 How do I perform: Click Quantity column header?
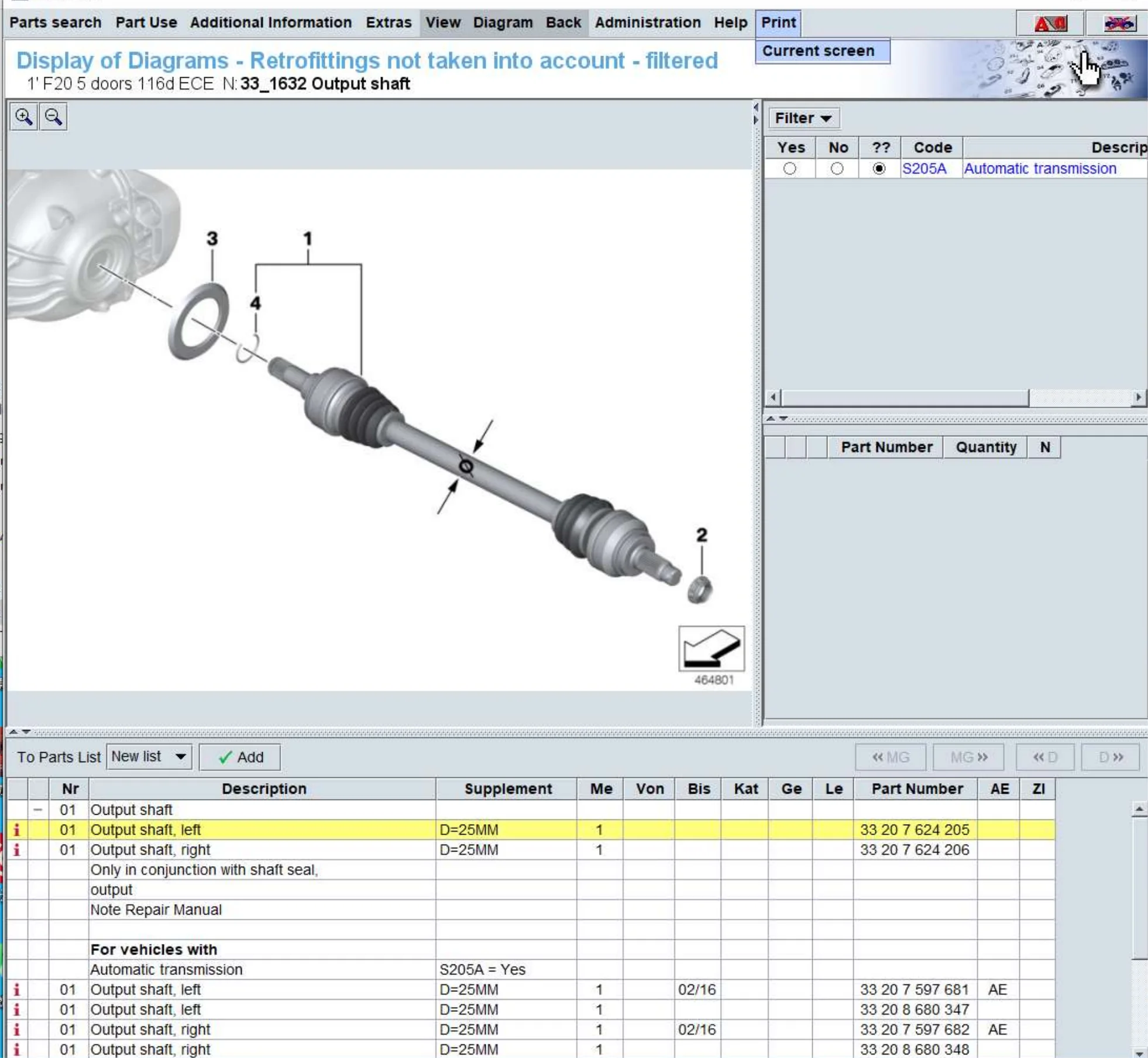[x=985, y=447]
